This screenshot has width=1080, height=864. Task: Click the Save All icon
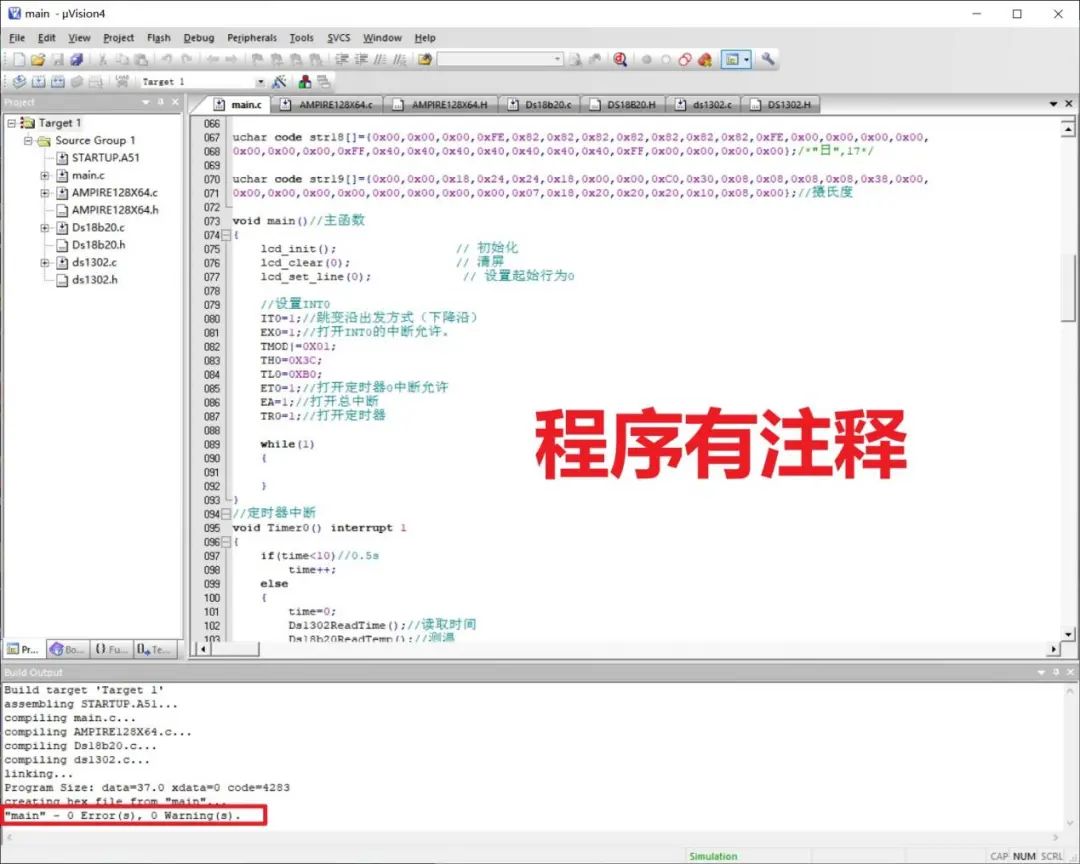tap(76, 60)
